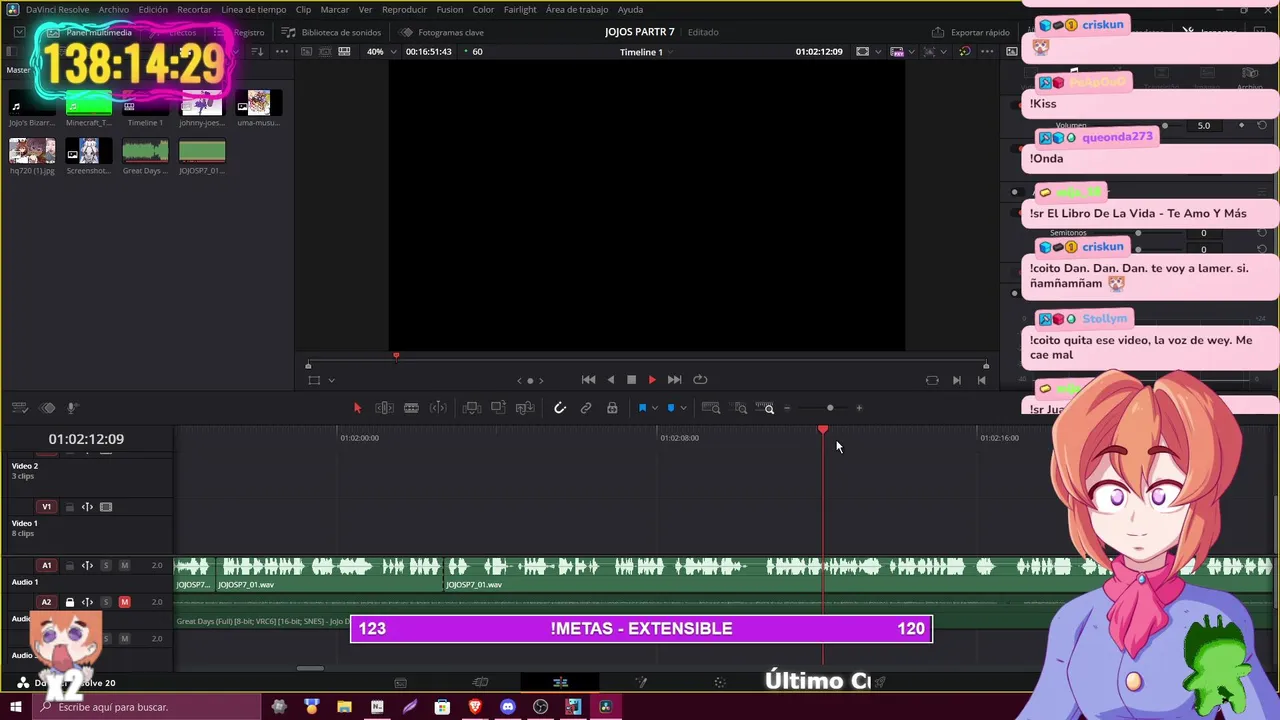Screen dimensions: 1280x720
Task: Select Minecraft_T... green clip thumbnail
Action: tap(89, 103)
